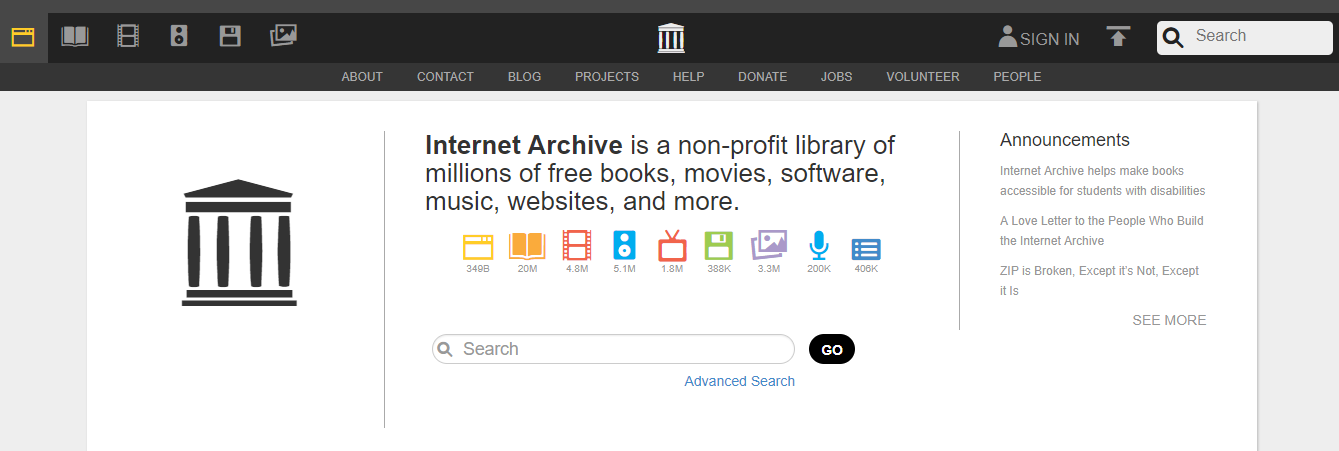This screenshot has height=451, width=1339.
Task: Click SIGN IN in the top bar
Action: pos(1039,39)
